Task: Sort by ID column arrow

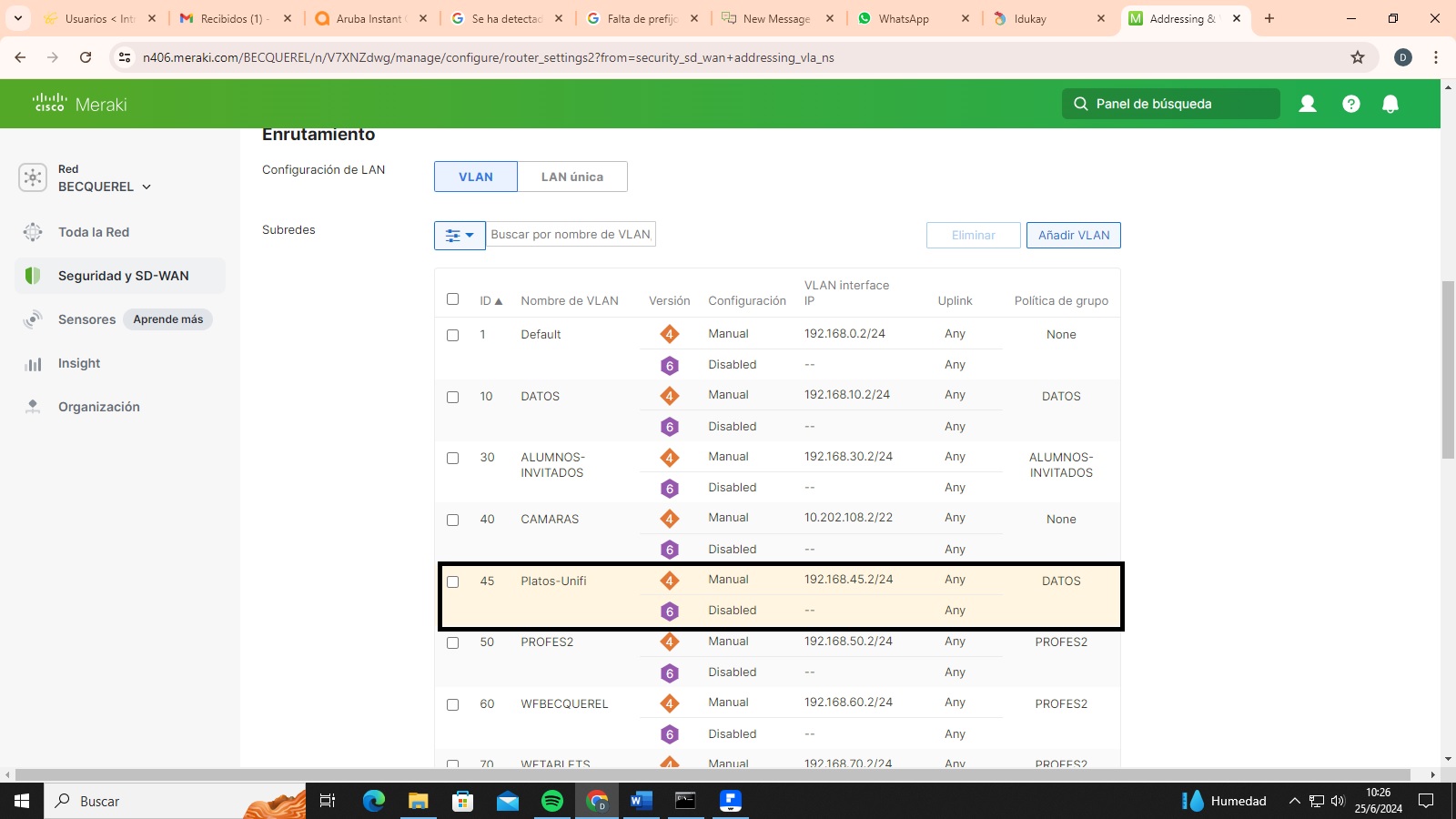Action: click(x=498, y=301)
